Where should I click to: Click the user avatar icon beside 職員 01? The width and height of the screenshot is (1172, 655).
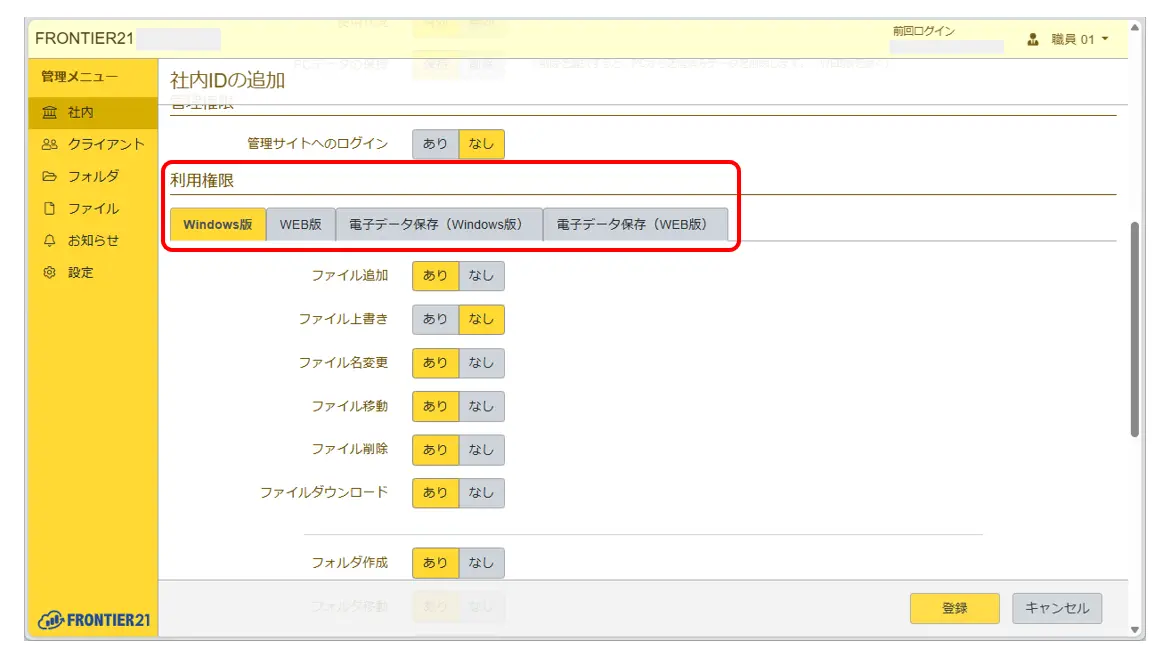[1033, 40]
